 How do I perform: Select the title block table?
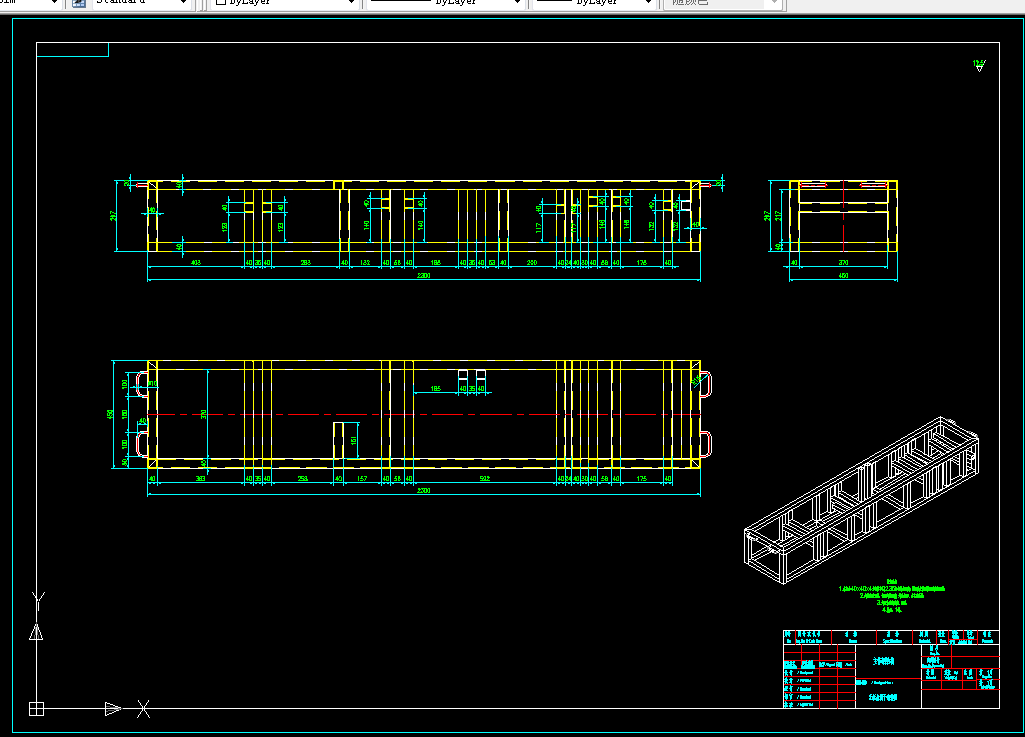point(891,669)
